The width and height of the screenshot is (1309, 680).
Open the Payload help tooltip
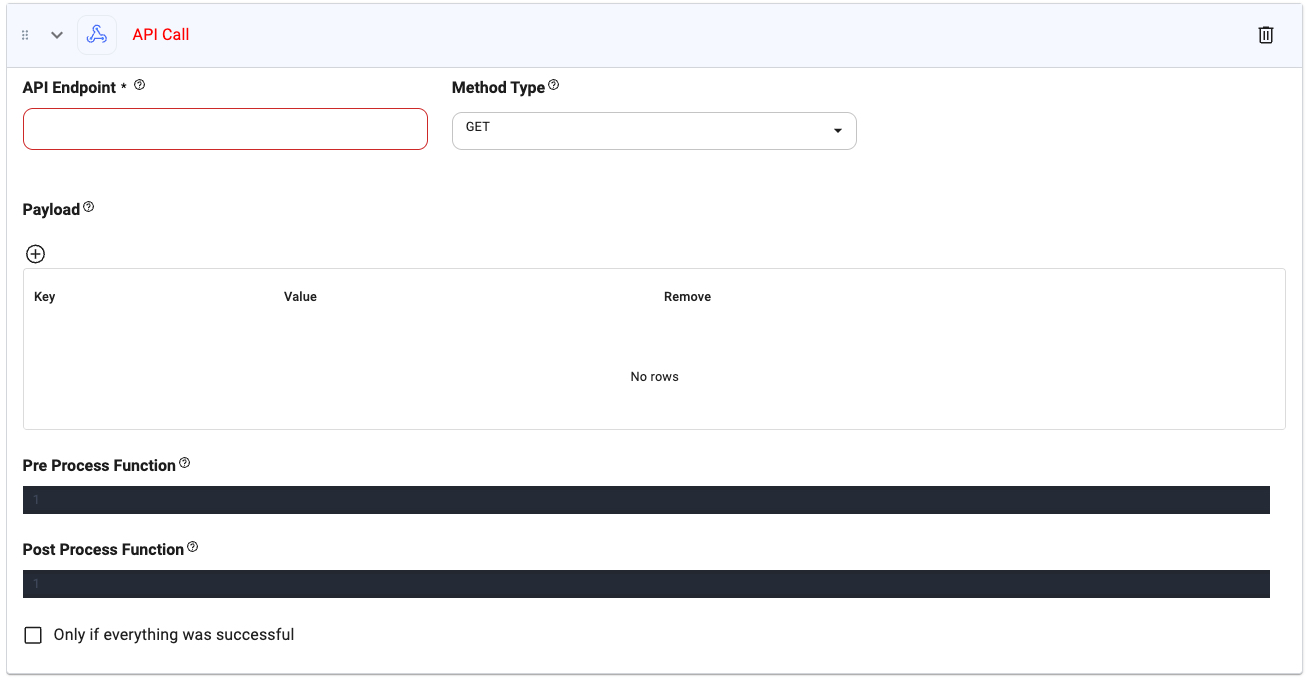point(88,205)
